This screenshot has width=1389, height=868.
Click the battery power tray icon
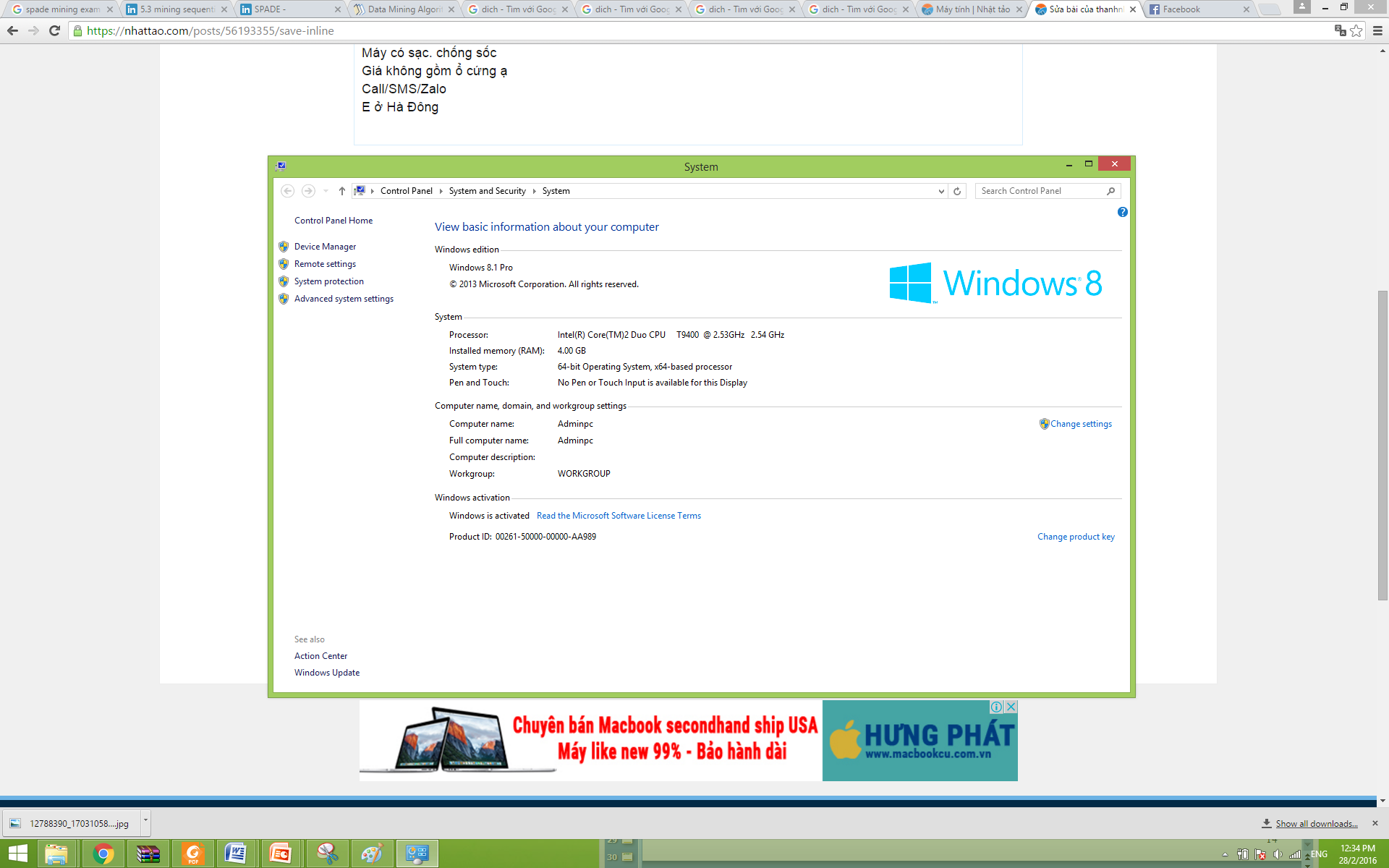[x=1243, y=854]
